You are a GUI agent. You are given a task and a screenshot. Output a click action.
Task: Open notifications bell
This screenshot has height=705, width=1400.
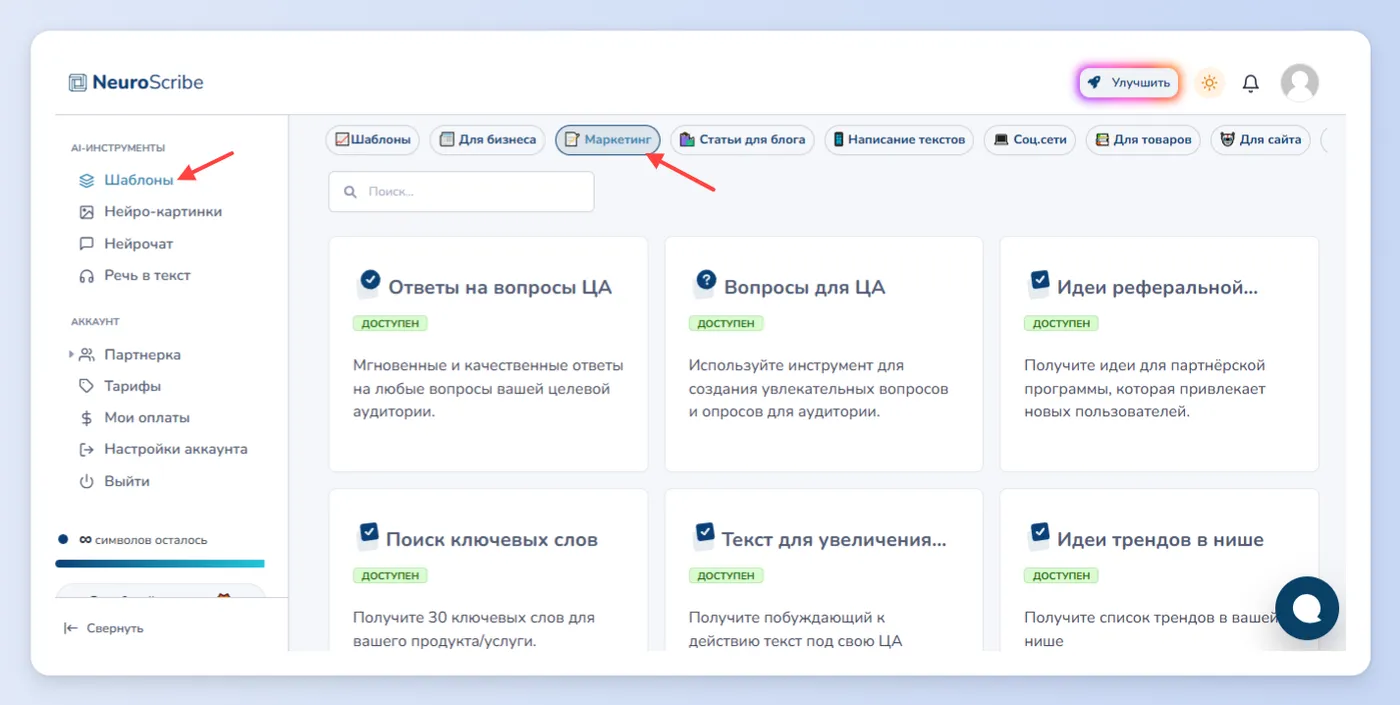[1250, 83]
